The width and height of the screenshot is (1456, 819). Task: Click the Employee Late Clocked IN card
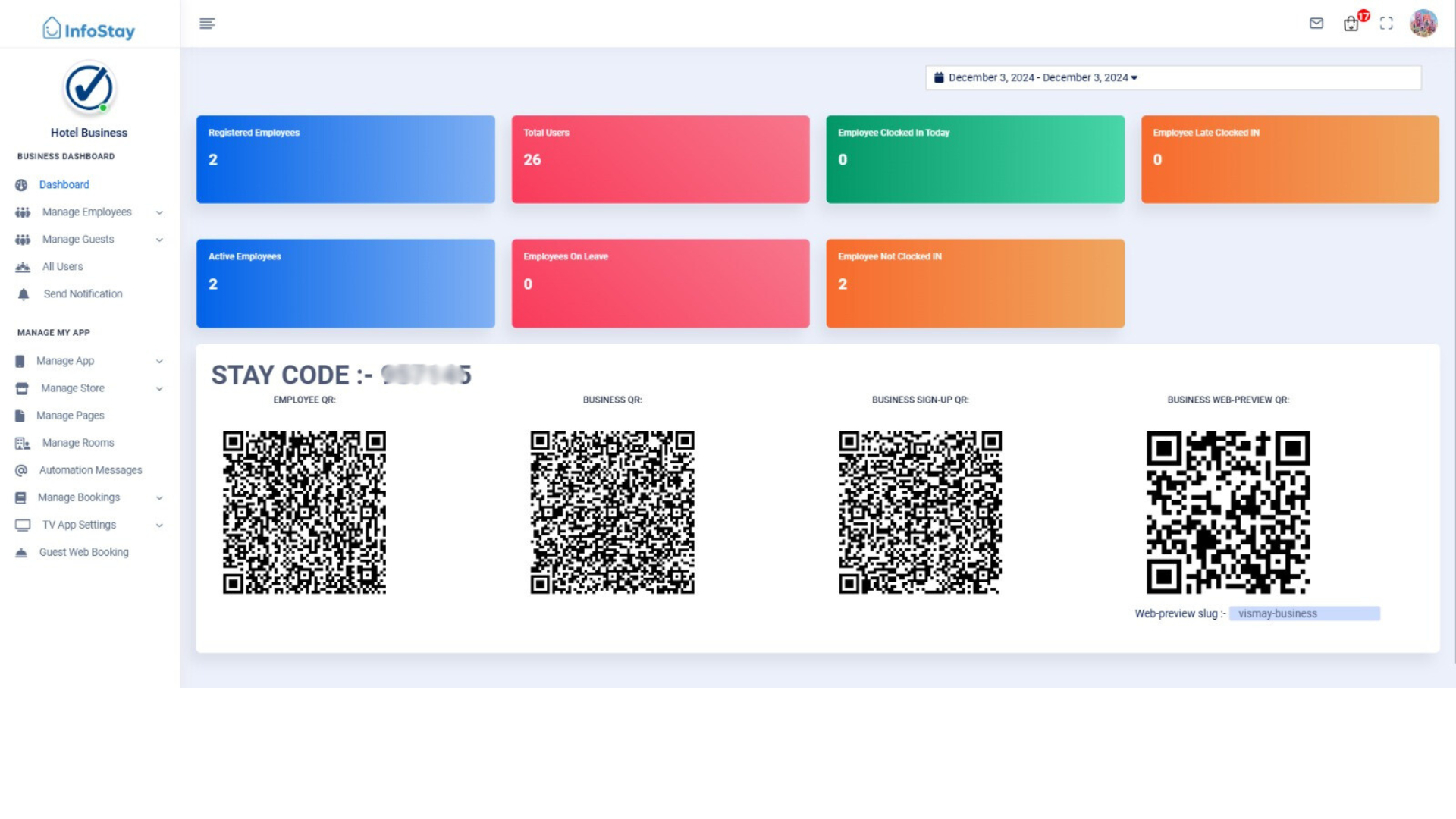point(1290,159)
